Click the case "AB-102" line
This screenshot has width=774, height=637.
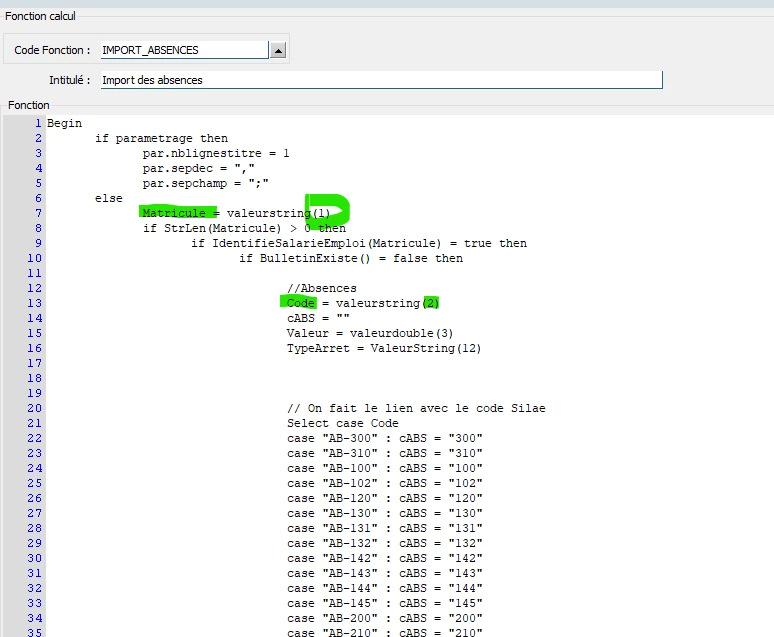tap(385, 483)
